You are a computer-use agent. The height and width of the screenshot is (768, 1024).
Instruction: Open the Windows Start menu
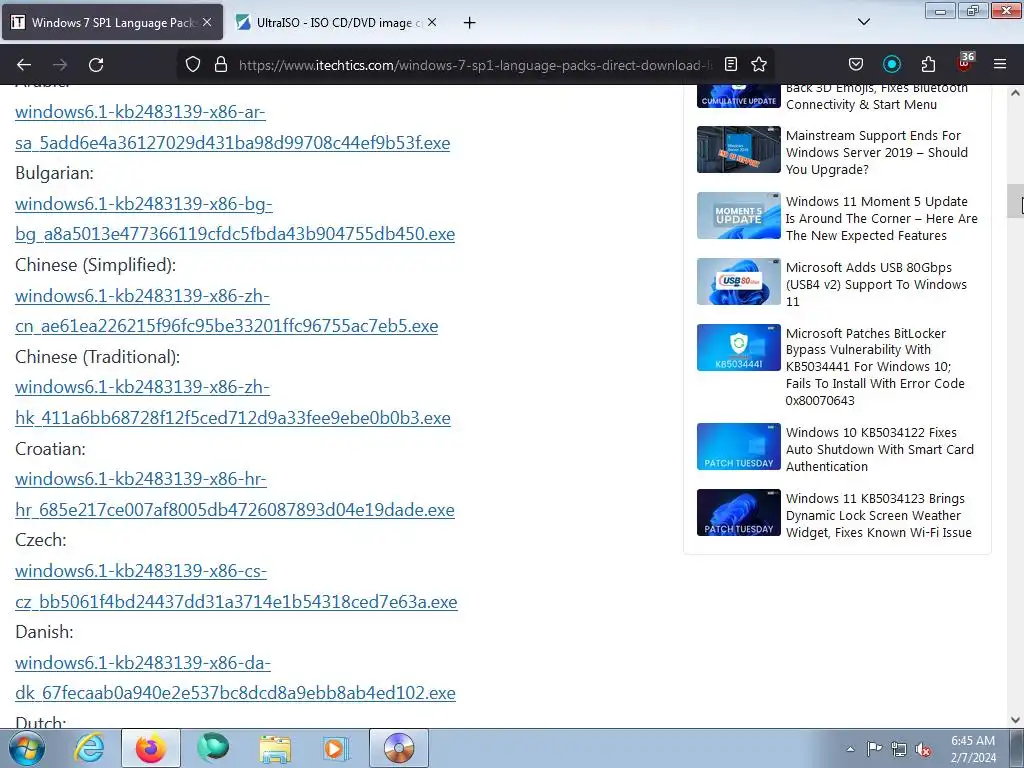(x=26, y=748)
